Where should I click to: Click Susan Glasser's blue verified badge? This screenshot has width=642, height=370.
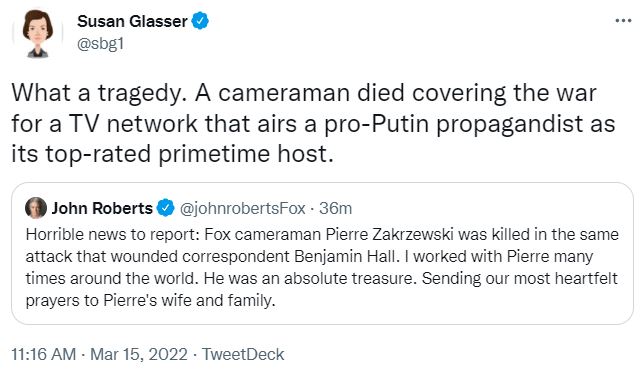pos(200,21)
